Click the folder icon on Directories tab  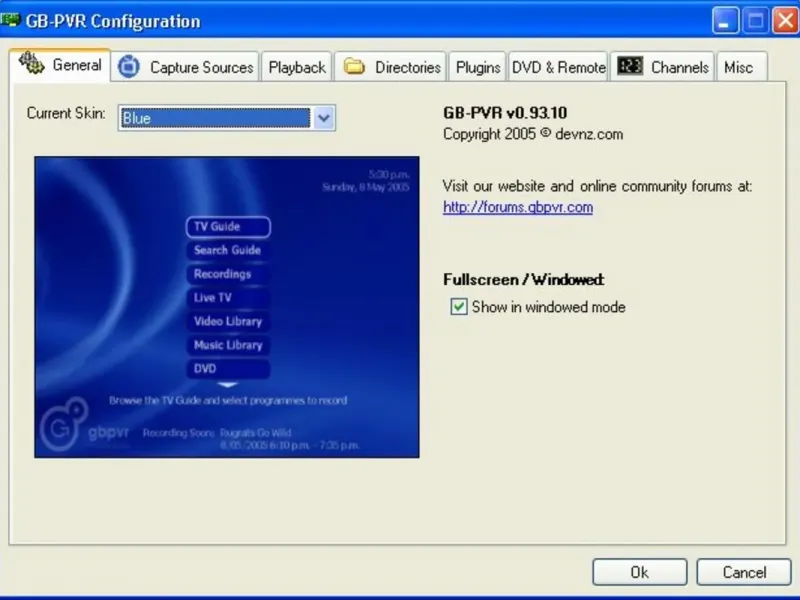click(x=354, y=66)
